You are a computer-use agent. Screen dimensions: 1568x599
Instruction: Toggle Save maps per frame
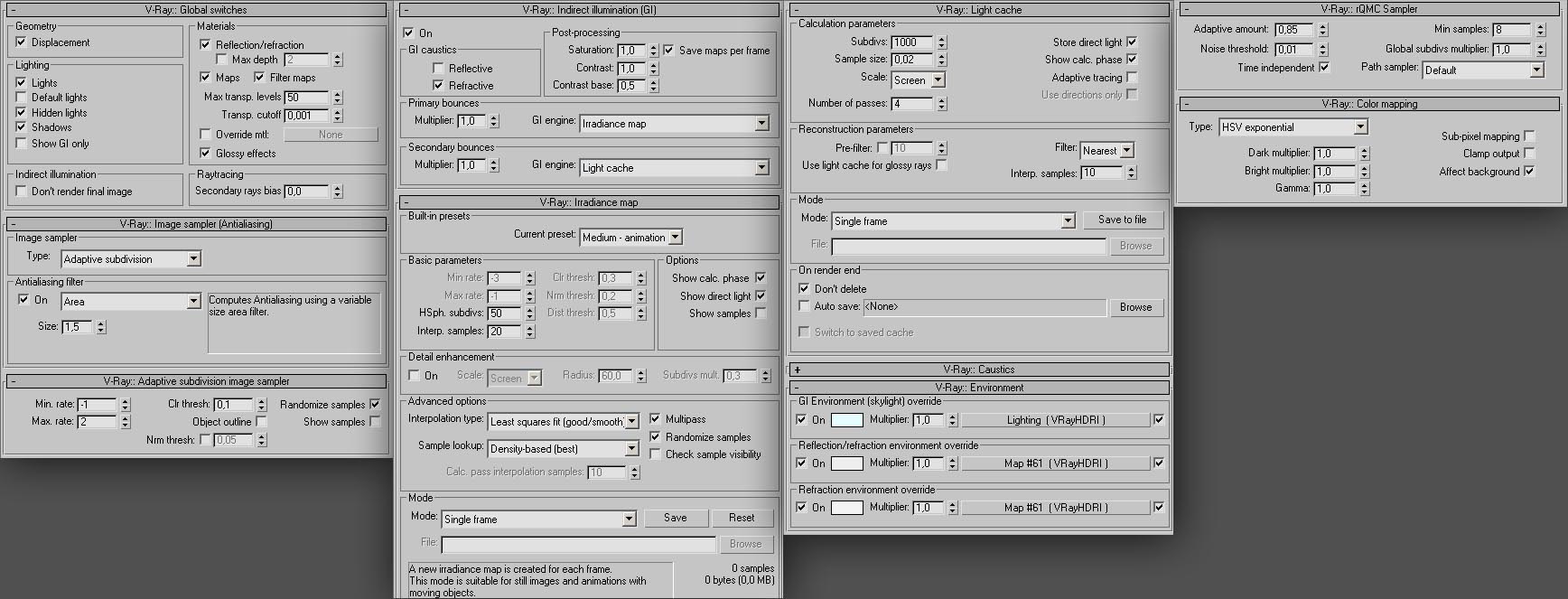pyautogui.click(x=668, y=51)
